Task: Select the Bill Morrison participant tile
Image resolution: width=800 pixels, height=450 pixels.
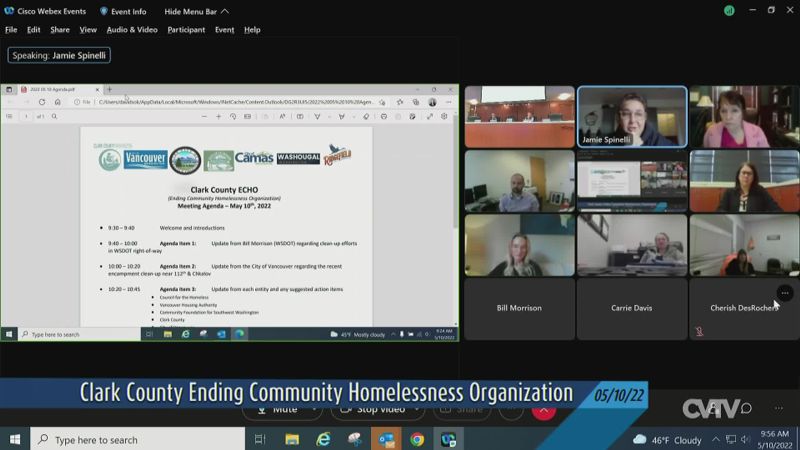Action: pos(519,308)
